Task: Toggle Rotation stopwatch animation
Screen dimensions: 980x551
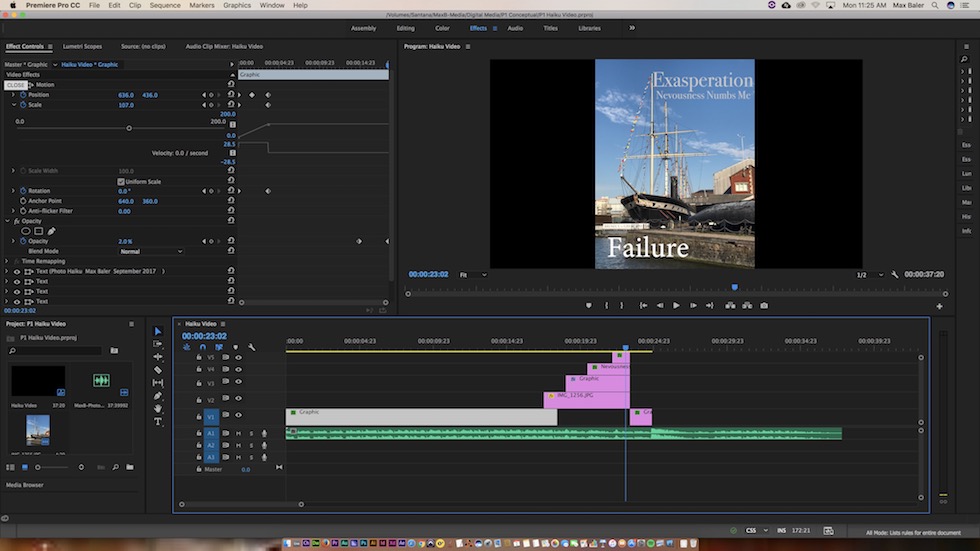Action: point(23,191)
